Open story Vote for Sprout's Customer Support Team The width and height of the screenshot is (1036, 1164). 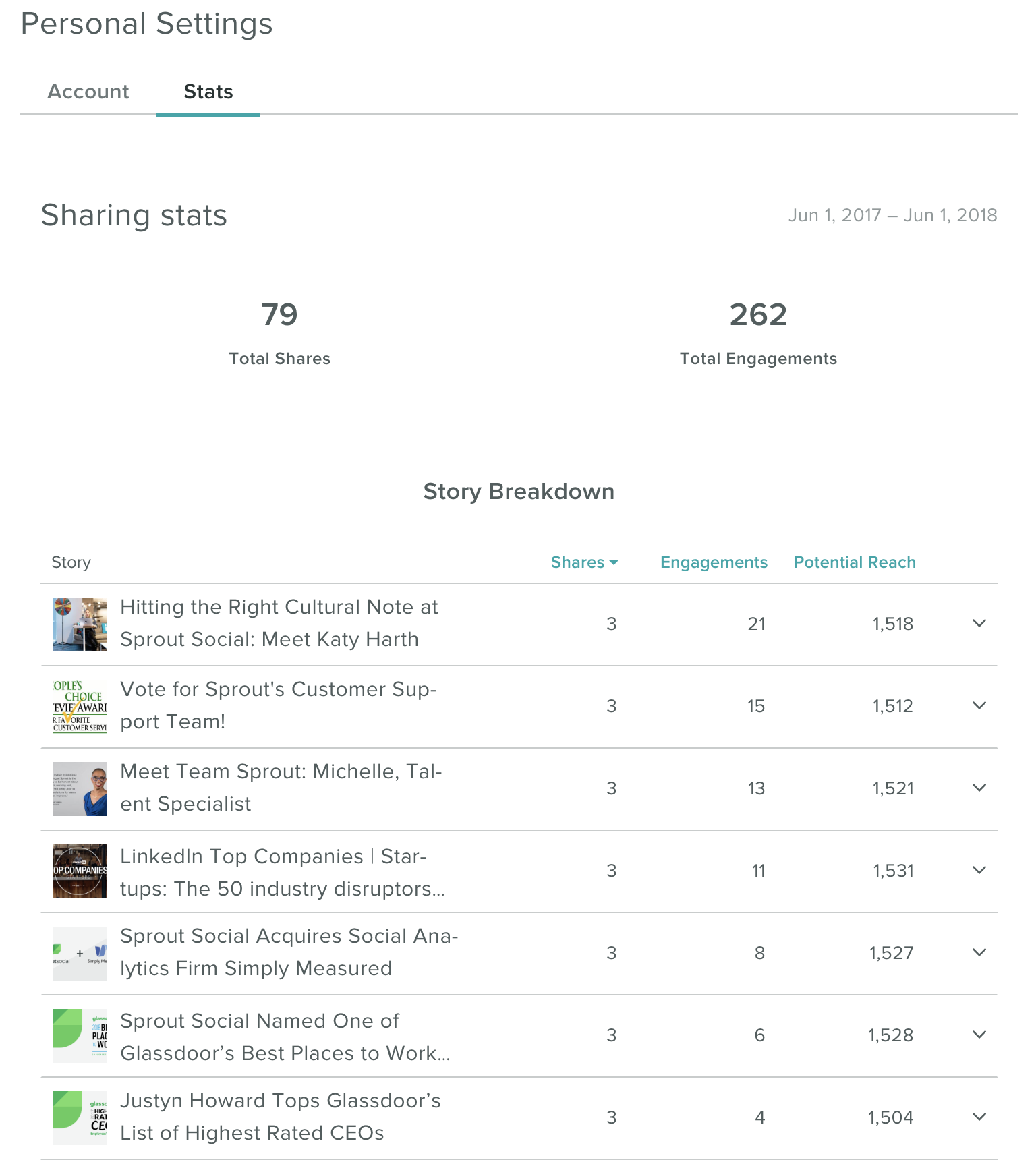[x=279, y=705]
